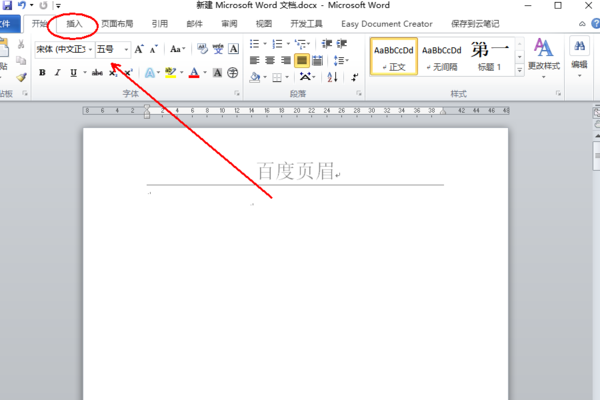Image resolution: width=600 pixels, height=400 pixels.
Task: Open Easy Document Creator tab
Action: 387,24
